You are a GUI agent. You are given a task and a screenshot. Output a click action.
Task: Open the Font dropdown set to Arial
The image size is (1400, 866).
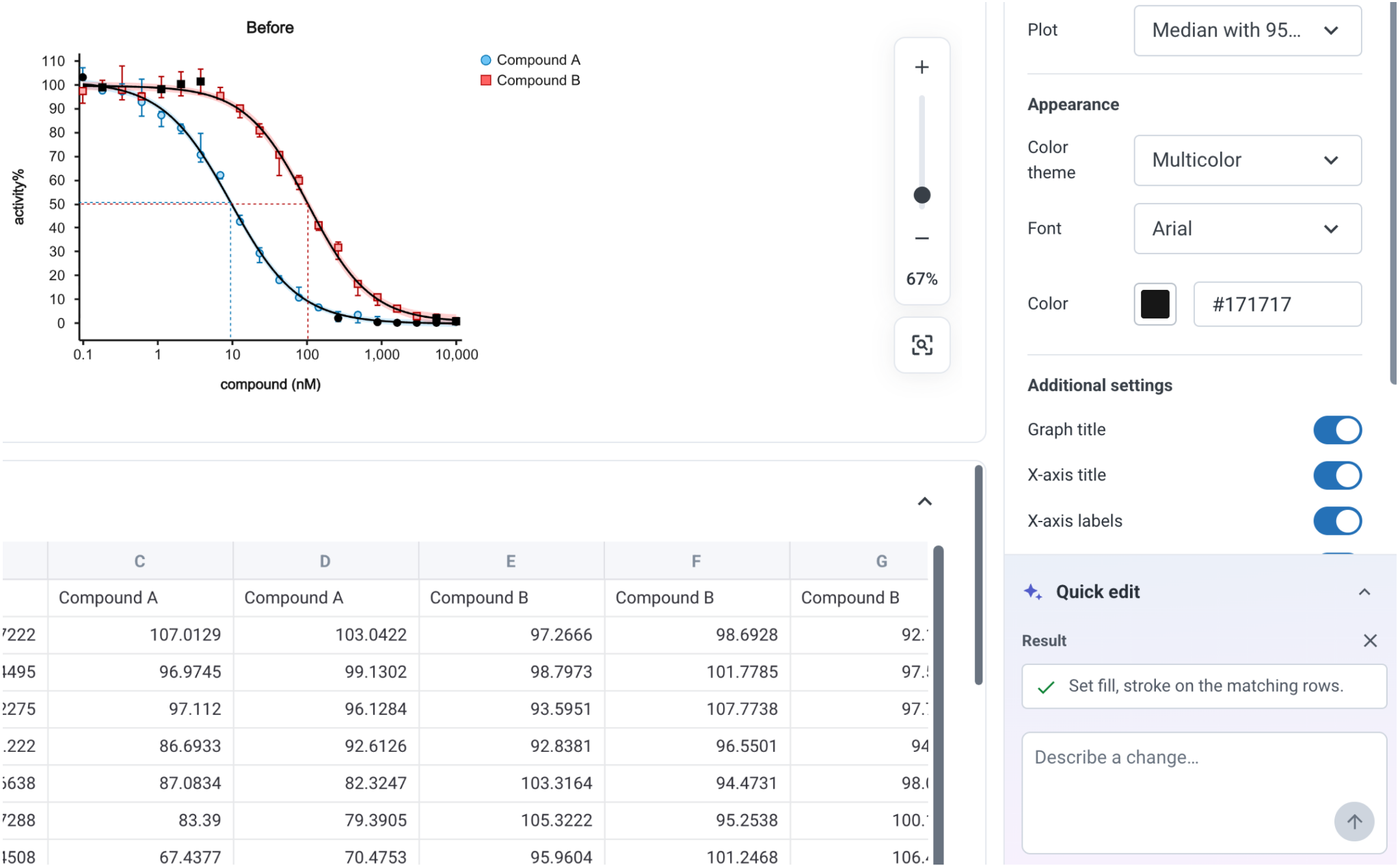coord(1247,228)
